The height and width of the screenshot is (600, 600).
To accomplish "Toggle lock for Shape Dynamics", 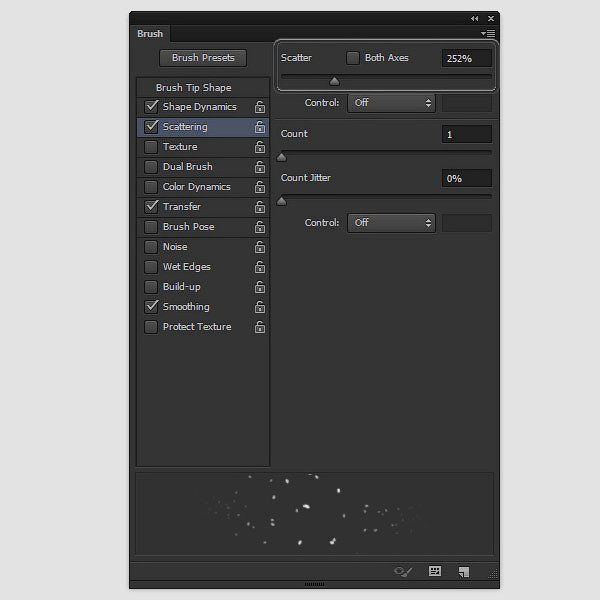I will pos(260,107).
